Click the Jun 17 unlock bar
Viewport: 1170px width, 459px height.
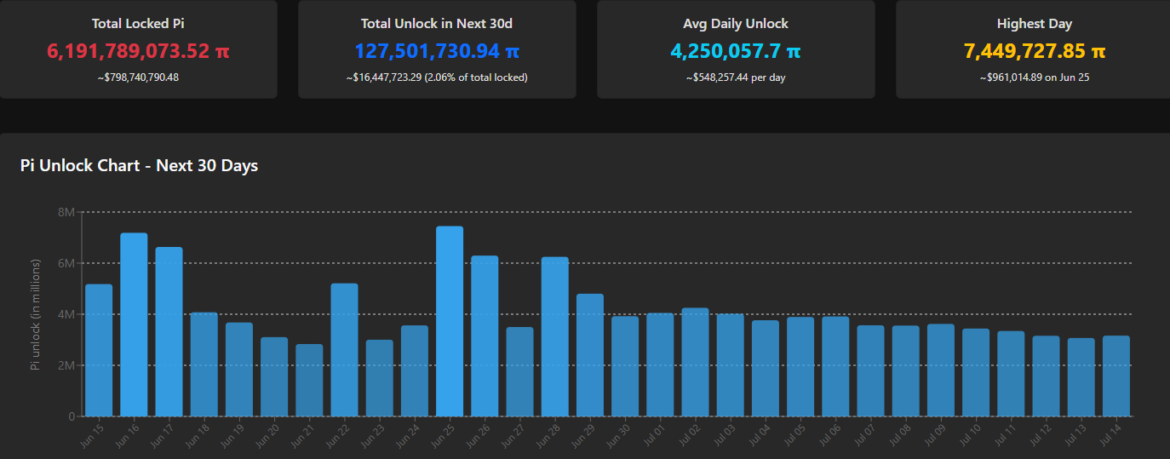169,331
